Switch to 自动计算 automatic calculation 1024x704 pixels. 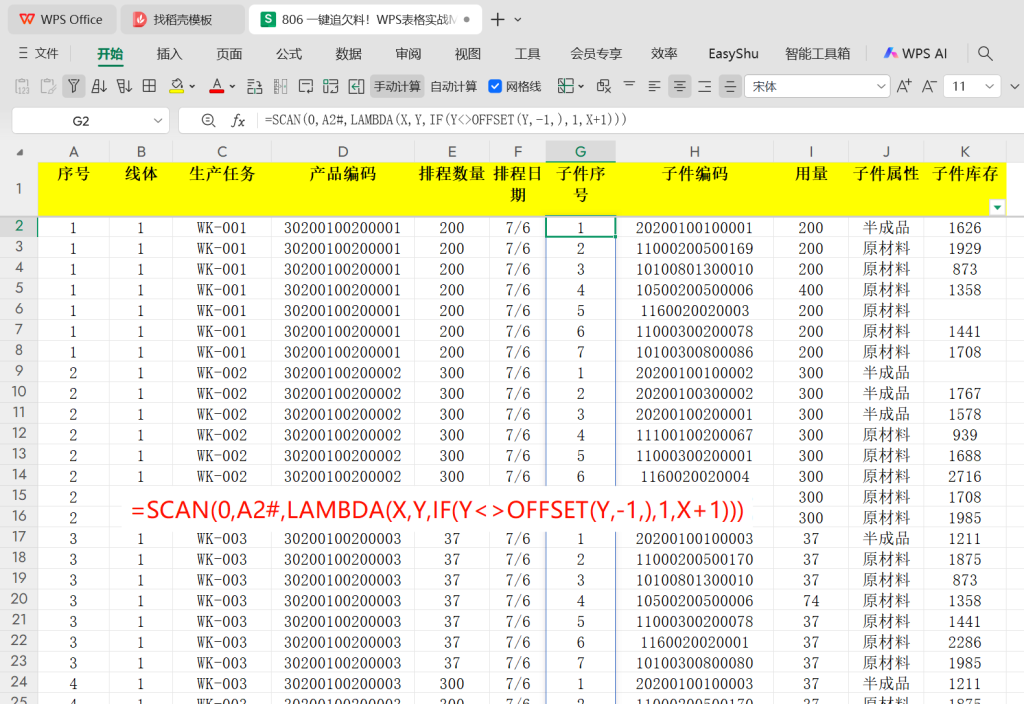454,86
